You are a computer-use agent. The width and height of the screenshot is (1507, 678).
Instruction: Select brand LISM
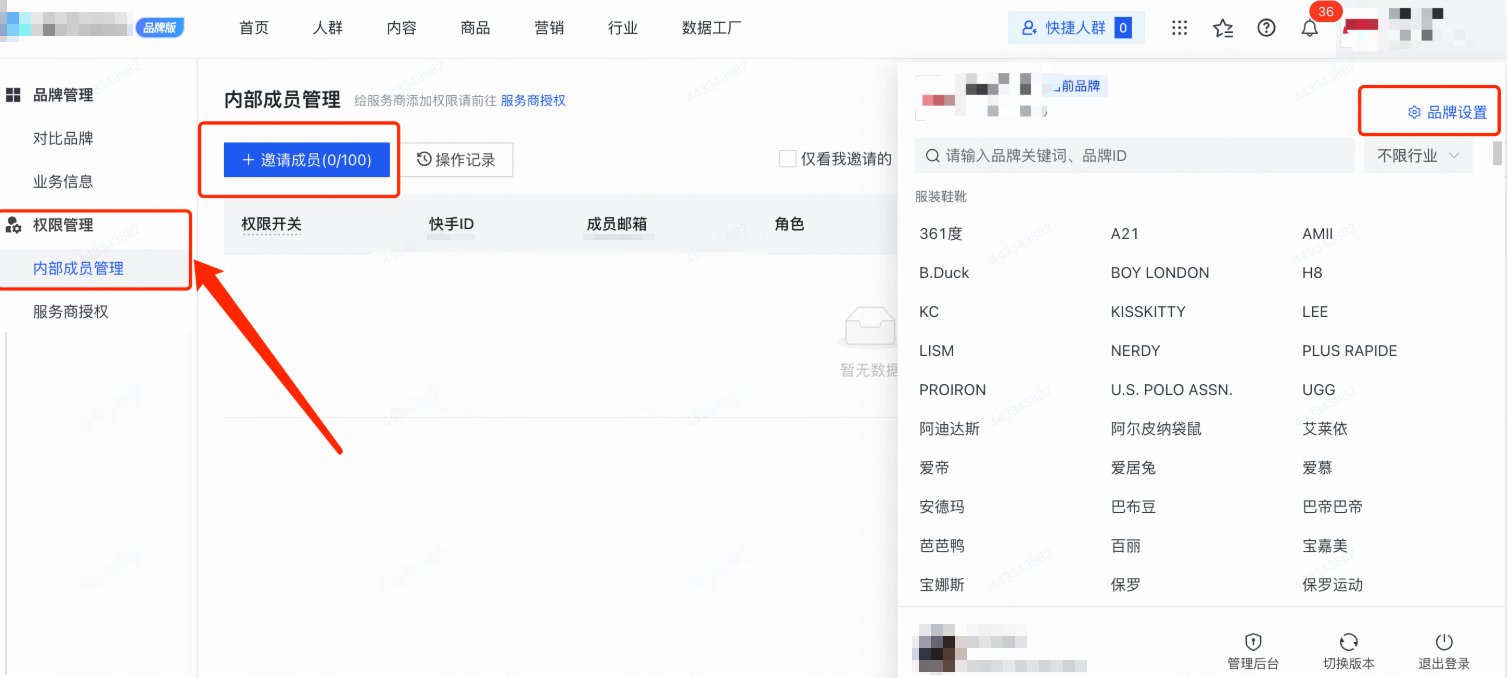click(x=937, y=351)
